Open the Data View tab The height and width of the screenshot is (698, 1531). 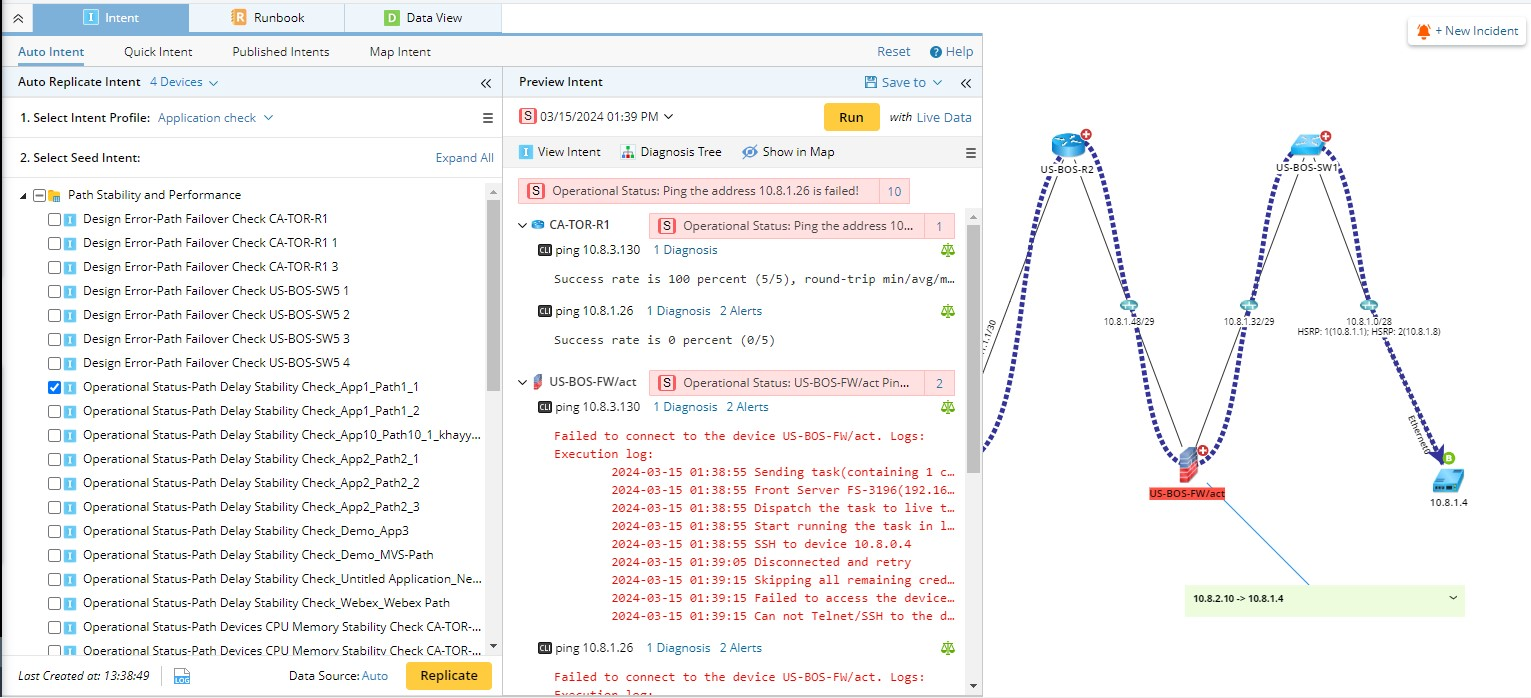click(423, 18)
